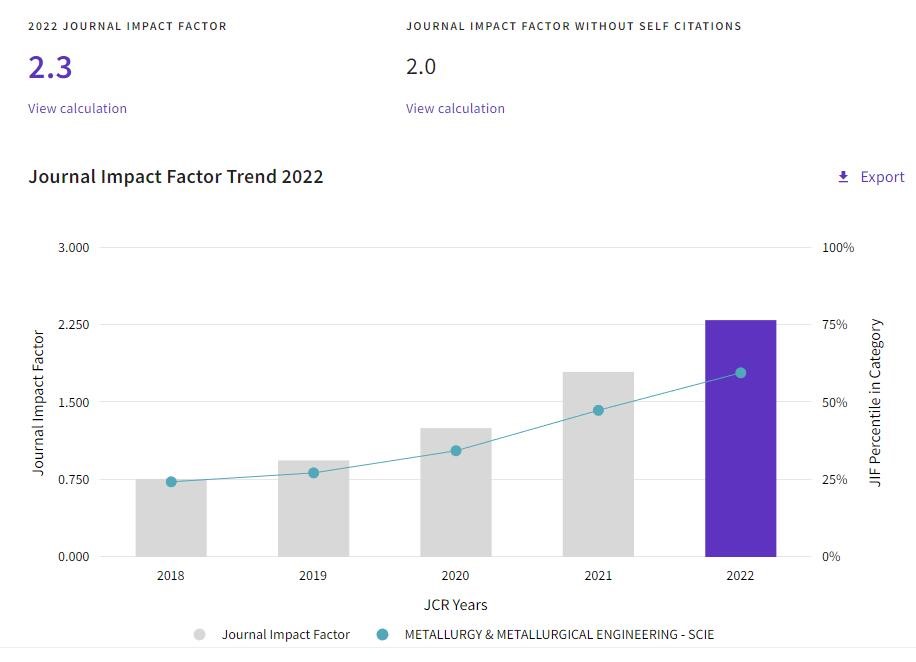Toggle the gray Journal Impact Factor legend dot

point(200,634)
